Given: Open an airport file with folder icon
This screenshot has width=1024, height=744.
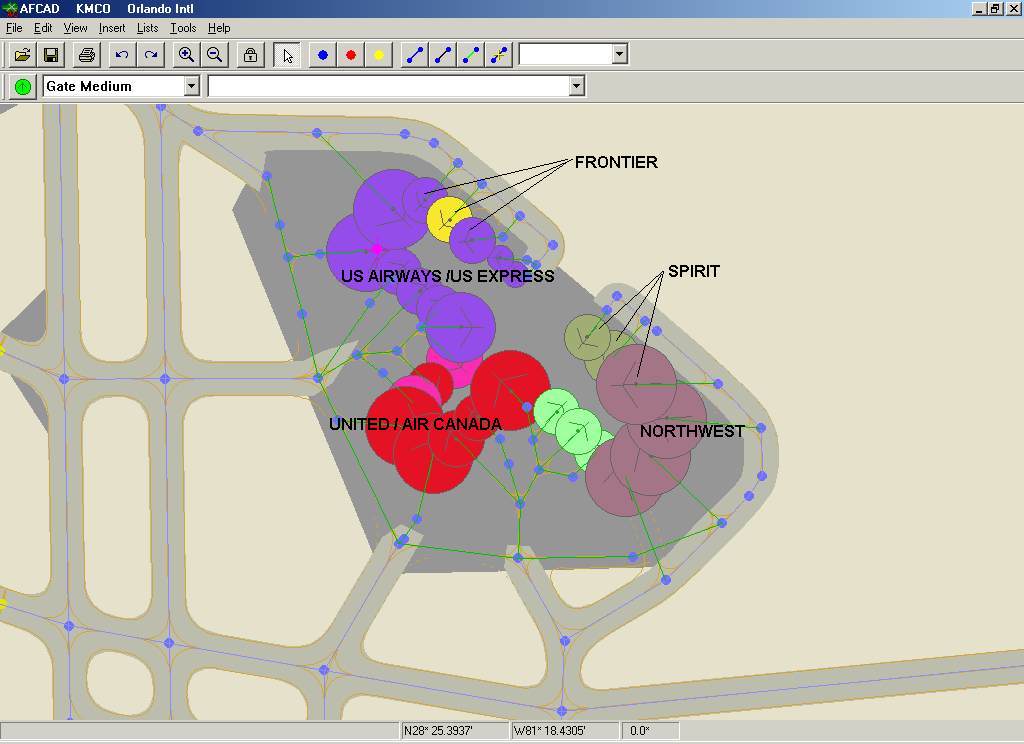Looking at the screenshot, I should coord(22,55).
